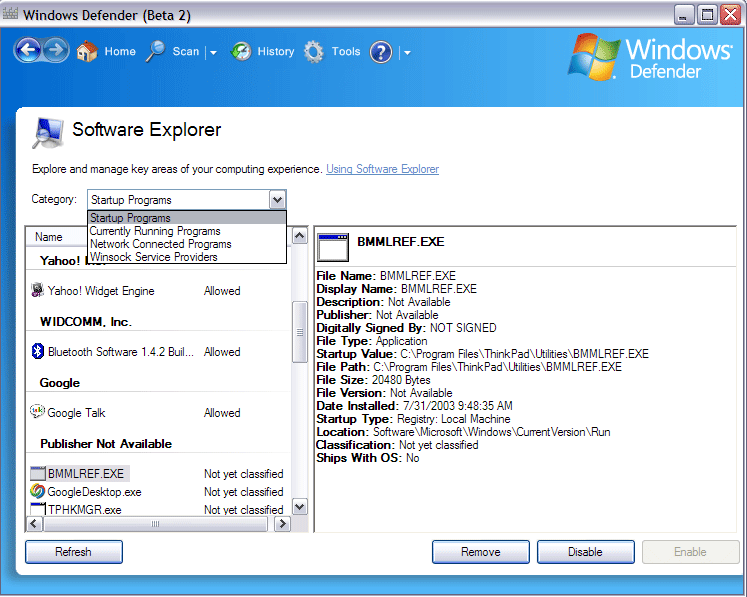Click Not yet classified status for GoogleDesktop.exe

click(x=243, y=491)
